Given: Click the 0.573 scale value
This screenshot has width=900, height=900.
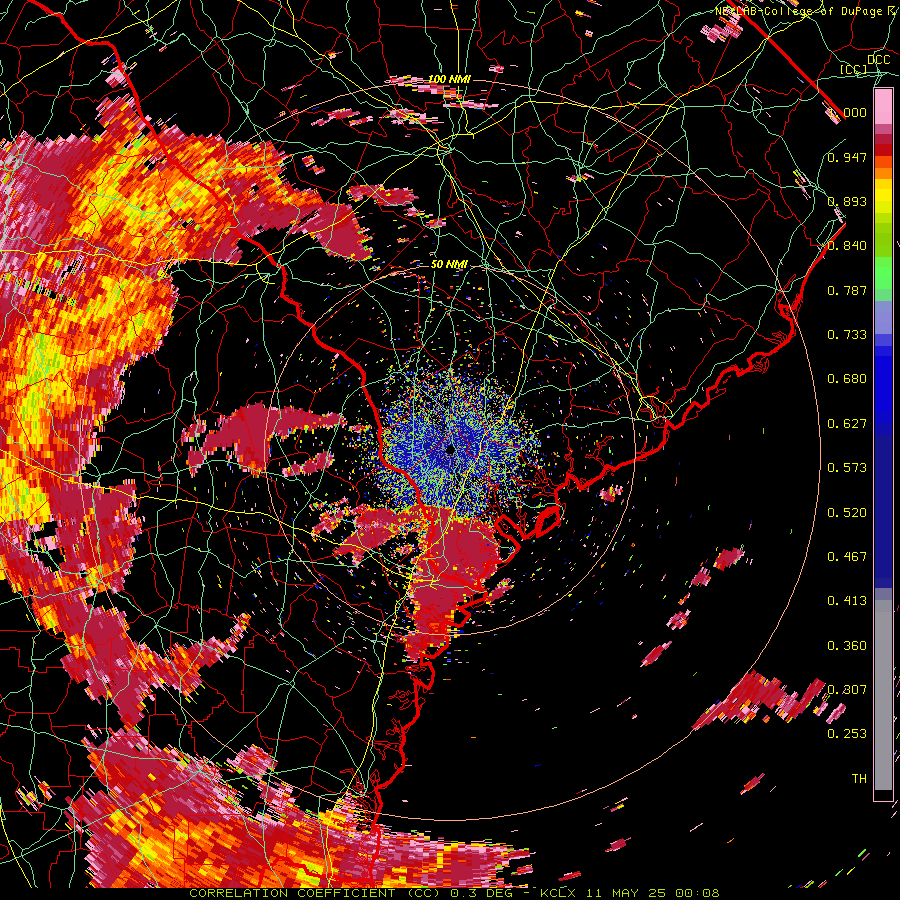Looking at the screenshot, I should point(847,468).
